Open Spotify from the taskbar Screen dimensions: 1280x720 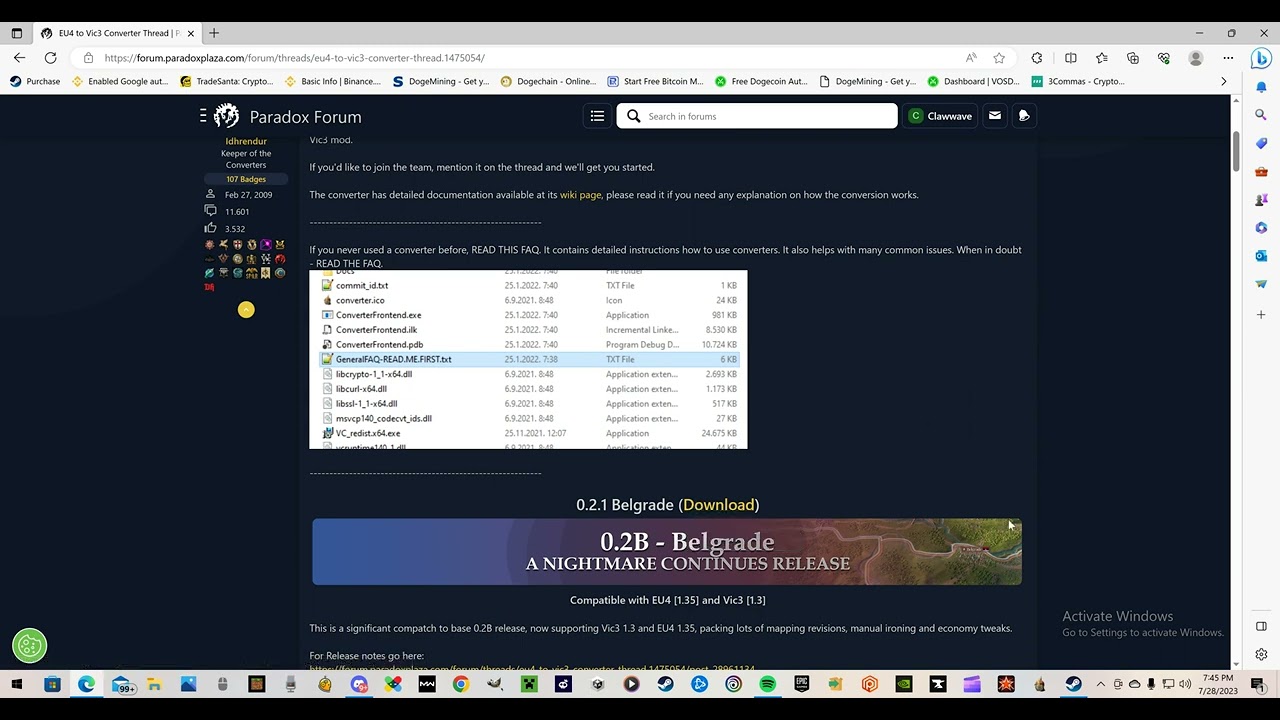(x=768, y=685)
